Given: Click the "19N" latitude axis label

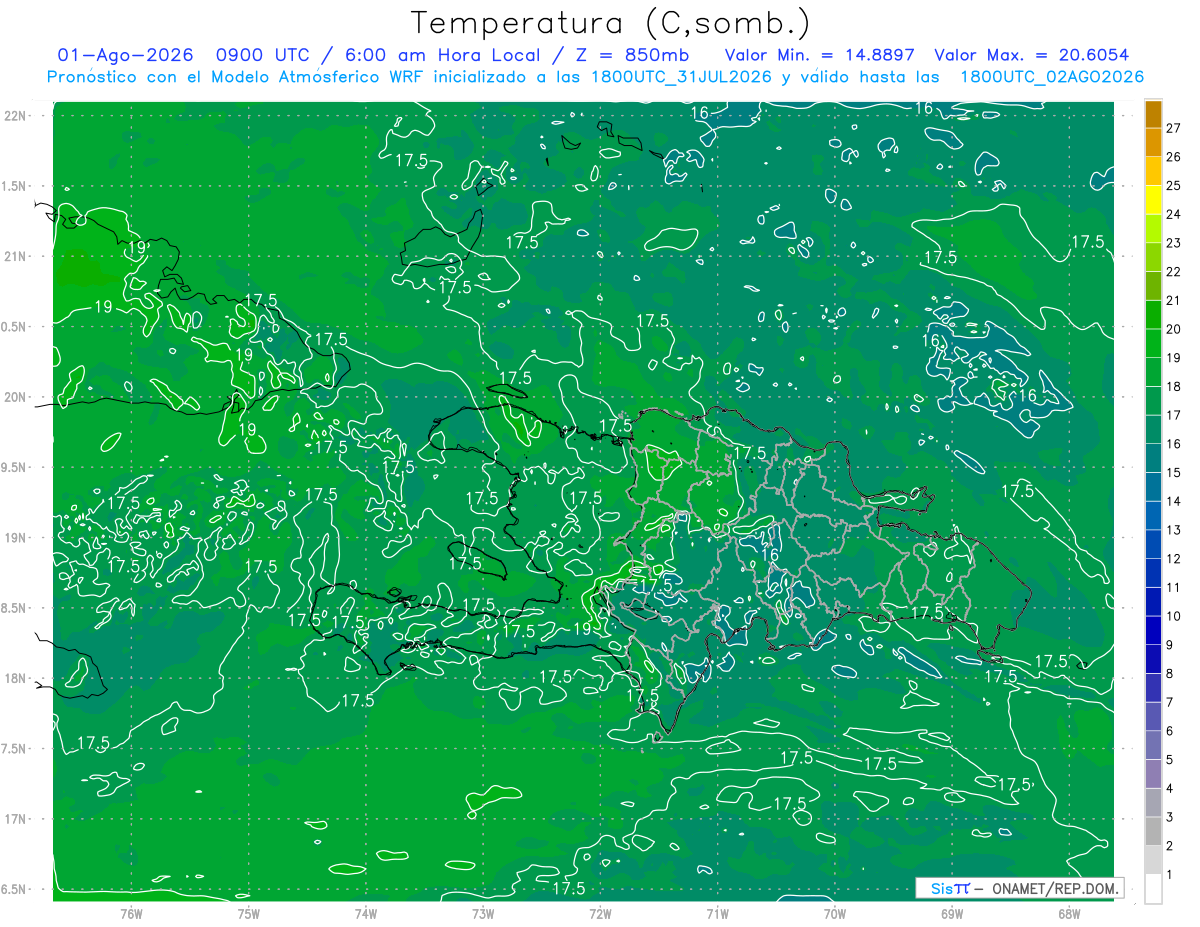Looking at the screenshot, I should tap(15, 538).
